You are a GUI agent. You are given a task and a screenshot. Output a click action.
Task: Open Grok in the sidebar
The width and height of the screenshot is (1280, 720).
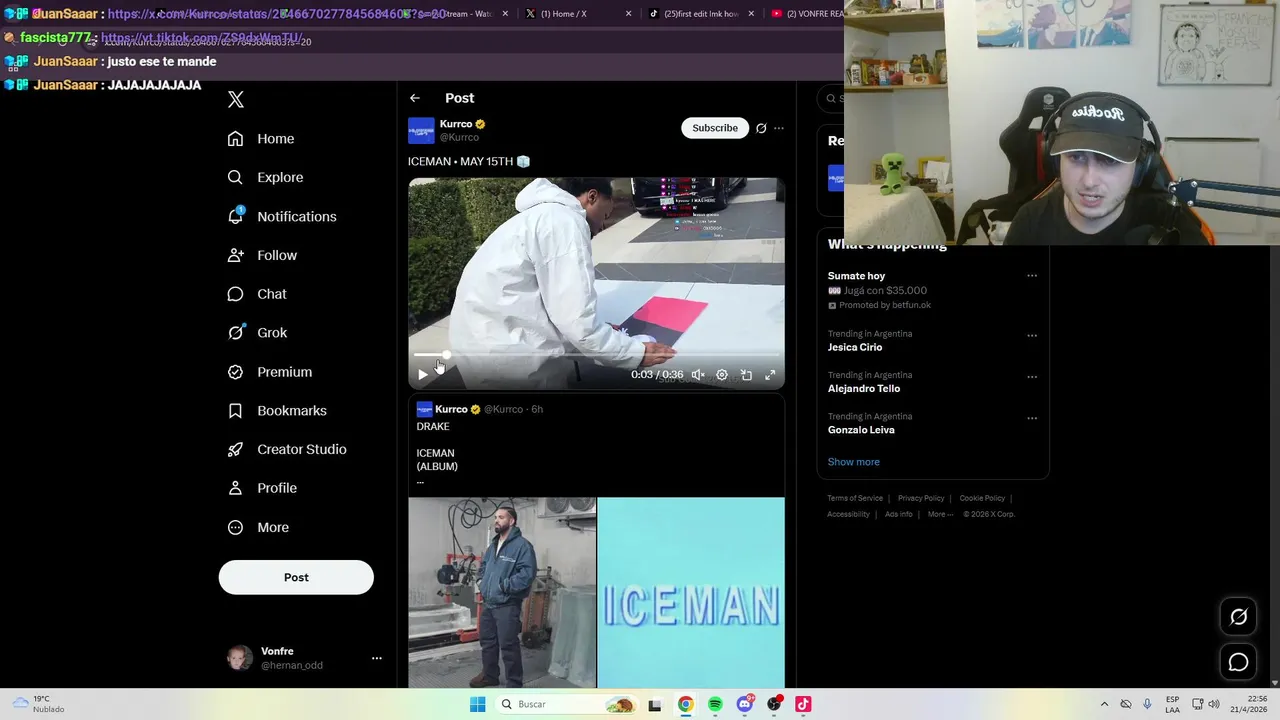[257, 333]
